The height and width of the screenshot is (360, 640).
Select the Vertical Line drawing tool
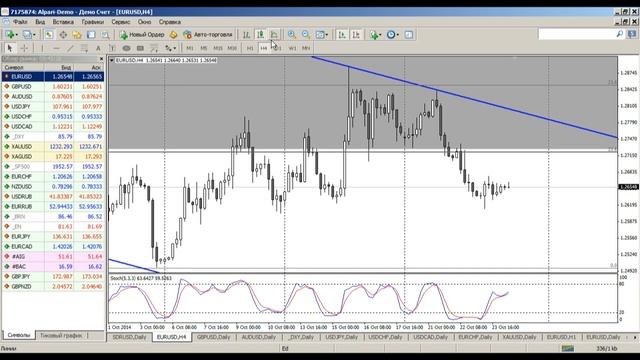click(42, 48)
